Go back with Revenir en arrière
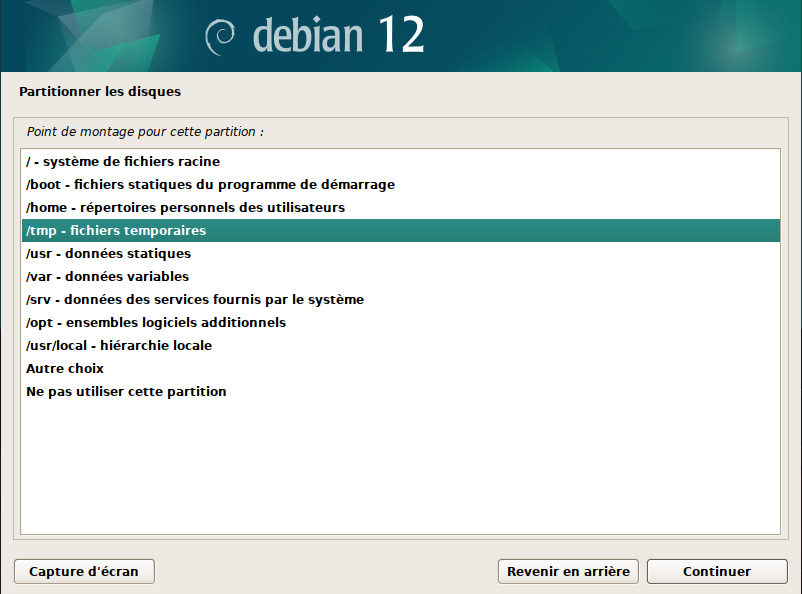802x594 pixels. (x=568, y=571)
